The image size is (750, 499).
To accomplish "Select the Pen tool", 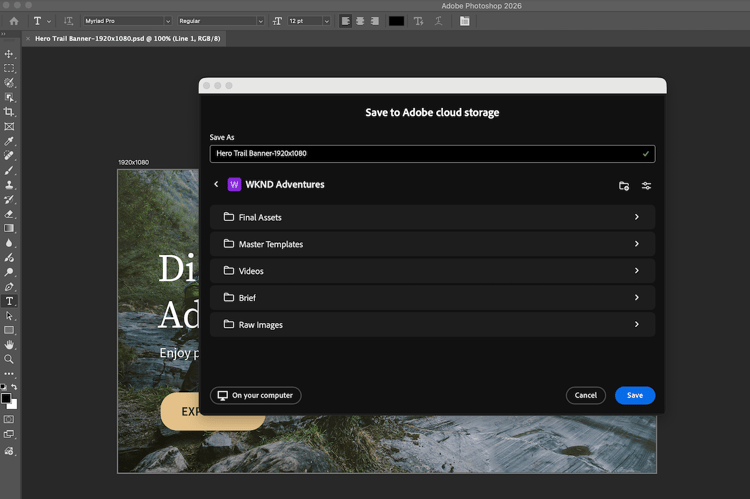I will click(9, 287).
